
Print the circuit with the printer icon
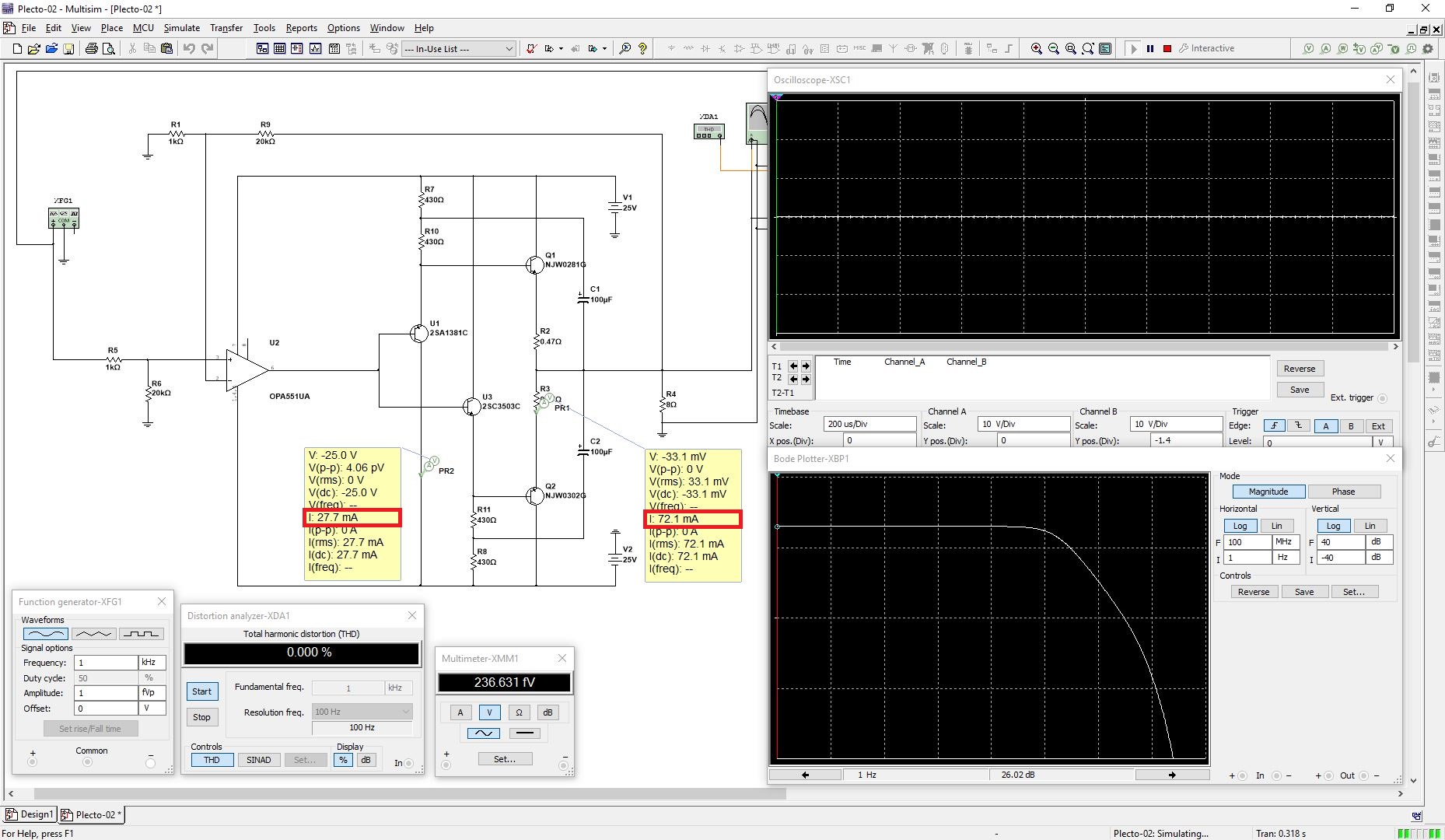(x=91, y=48)
